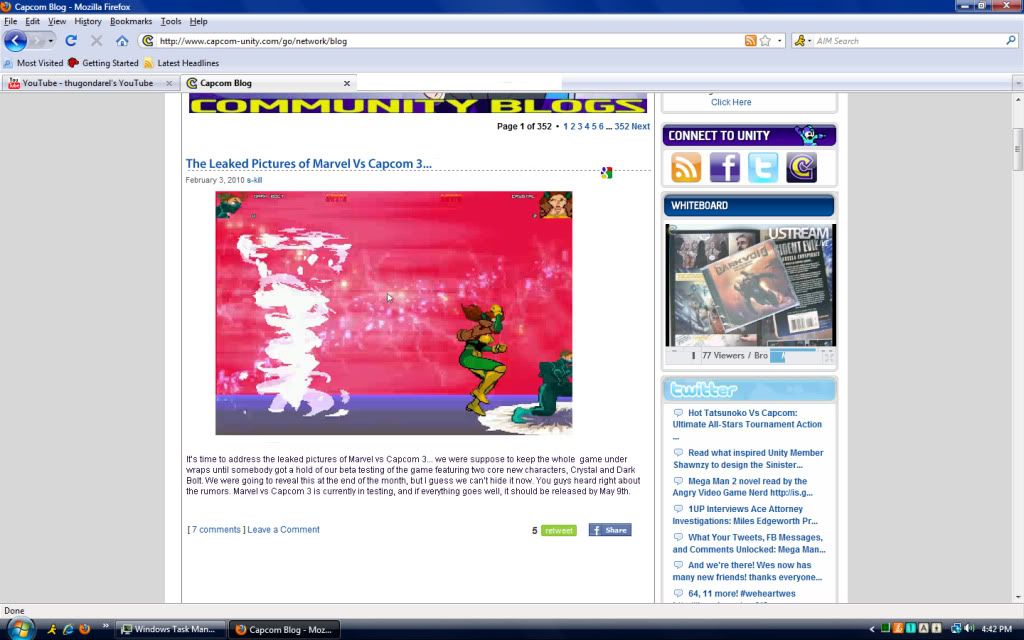The image size is (1024, 640).
Task: Launch AIM from the quick launch bar
Action: (x=52, y=630)
